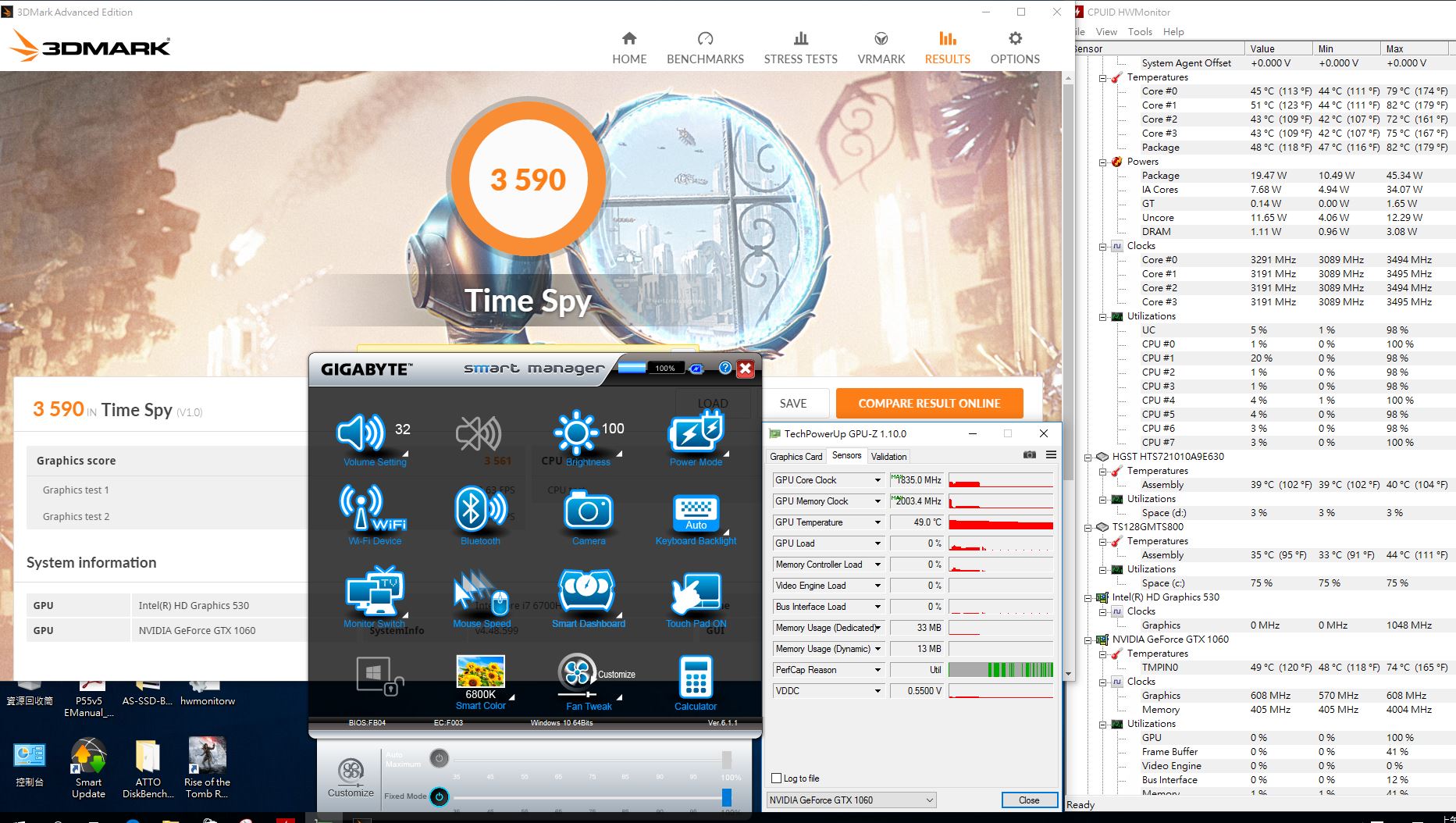Collapse Powers tree node in HWMonitor
This screenshot has width=1456, height=823.
(x=1103, y=162)
